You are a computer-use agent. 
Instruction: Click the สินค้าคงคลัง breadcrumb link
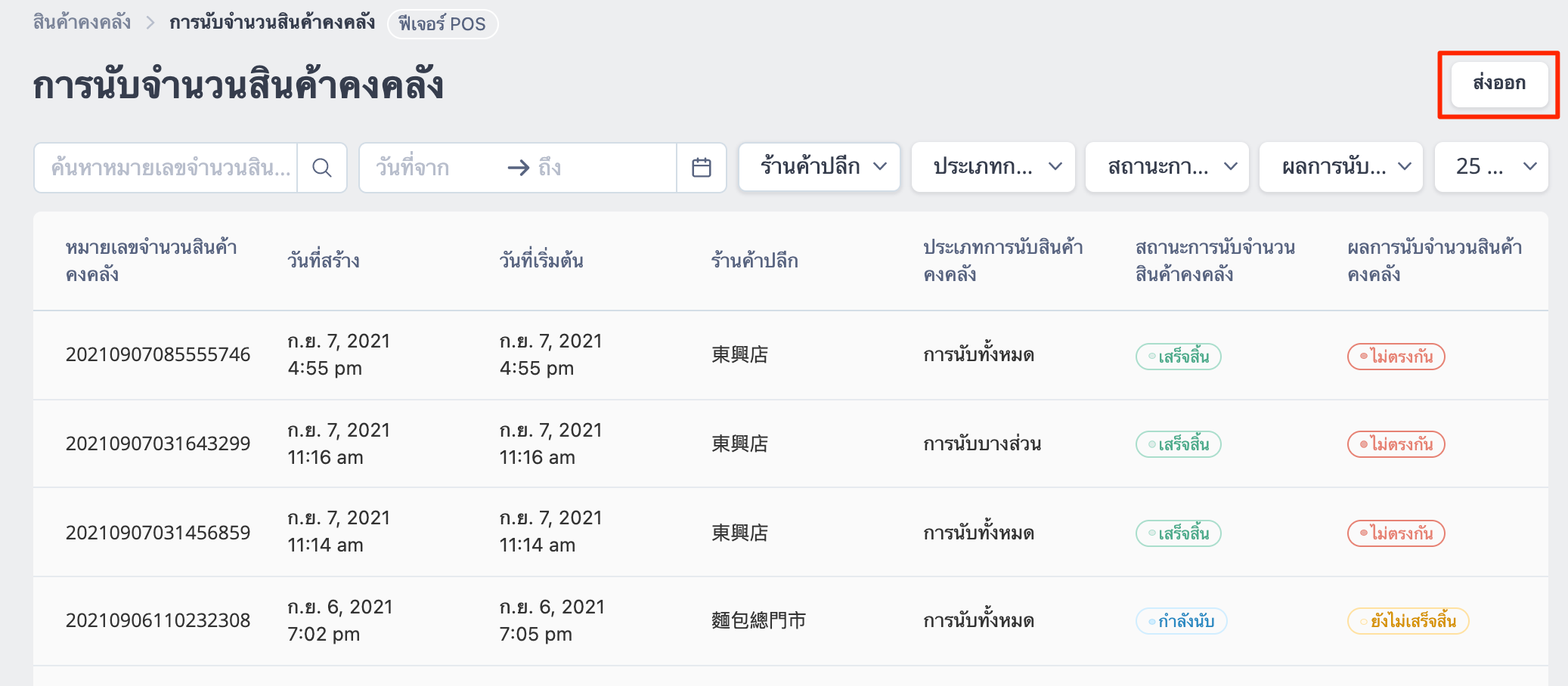tap(82, 23)
